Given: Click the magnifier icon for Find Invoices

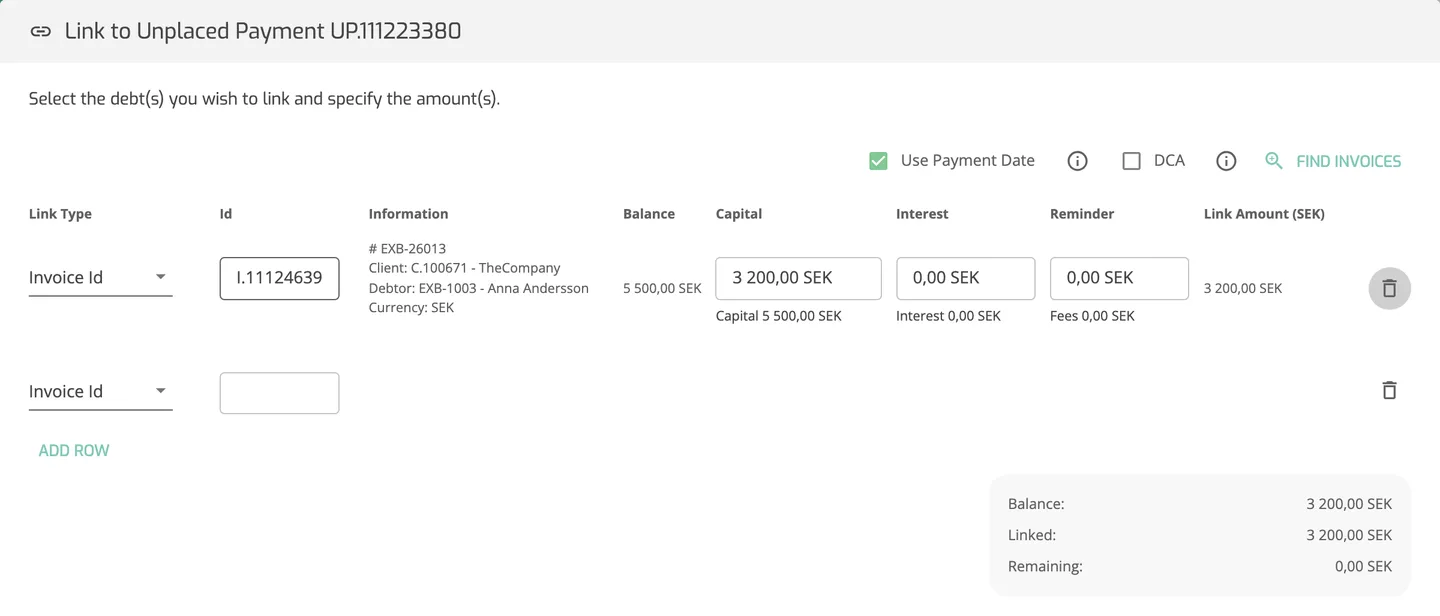Looking at the screenshot, I should coord(1273,161).
